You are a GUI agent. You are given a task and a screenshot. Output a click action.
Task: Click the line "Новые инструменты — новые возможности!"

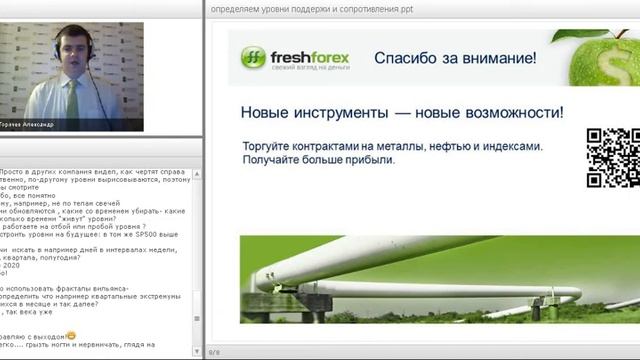click(402, 112)
